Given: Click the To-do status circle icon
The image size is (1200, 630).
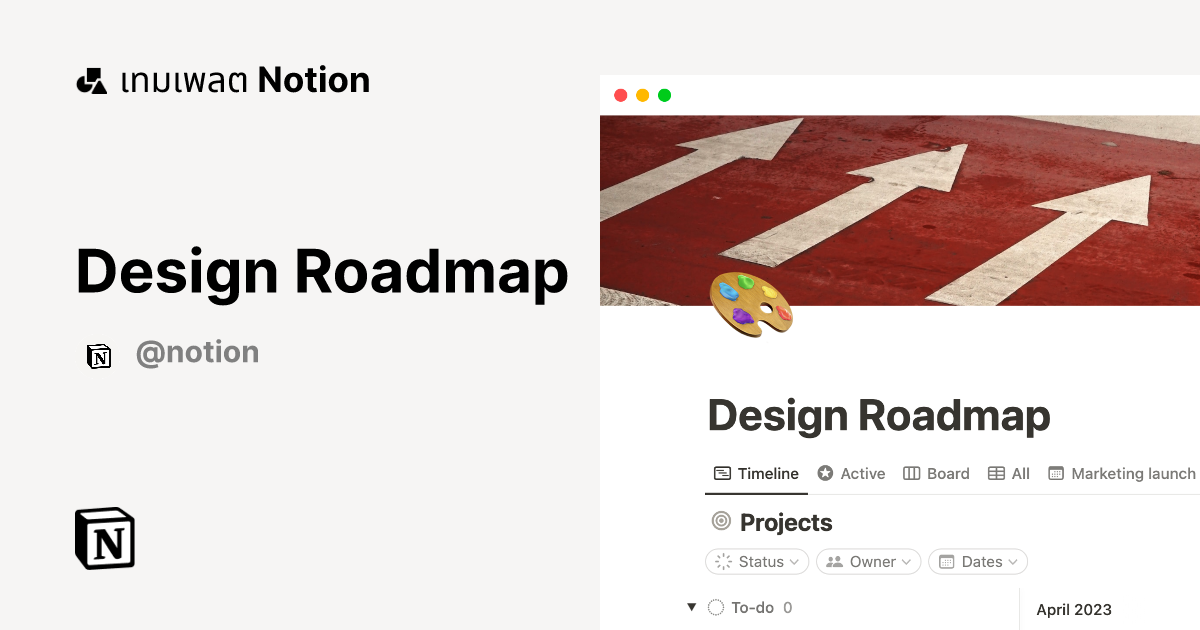Looking at the screenshot, I should pyautogui.click(x=716, y=608).
